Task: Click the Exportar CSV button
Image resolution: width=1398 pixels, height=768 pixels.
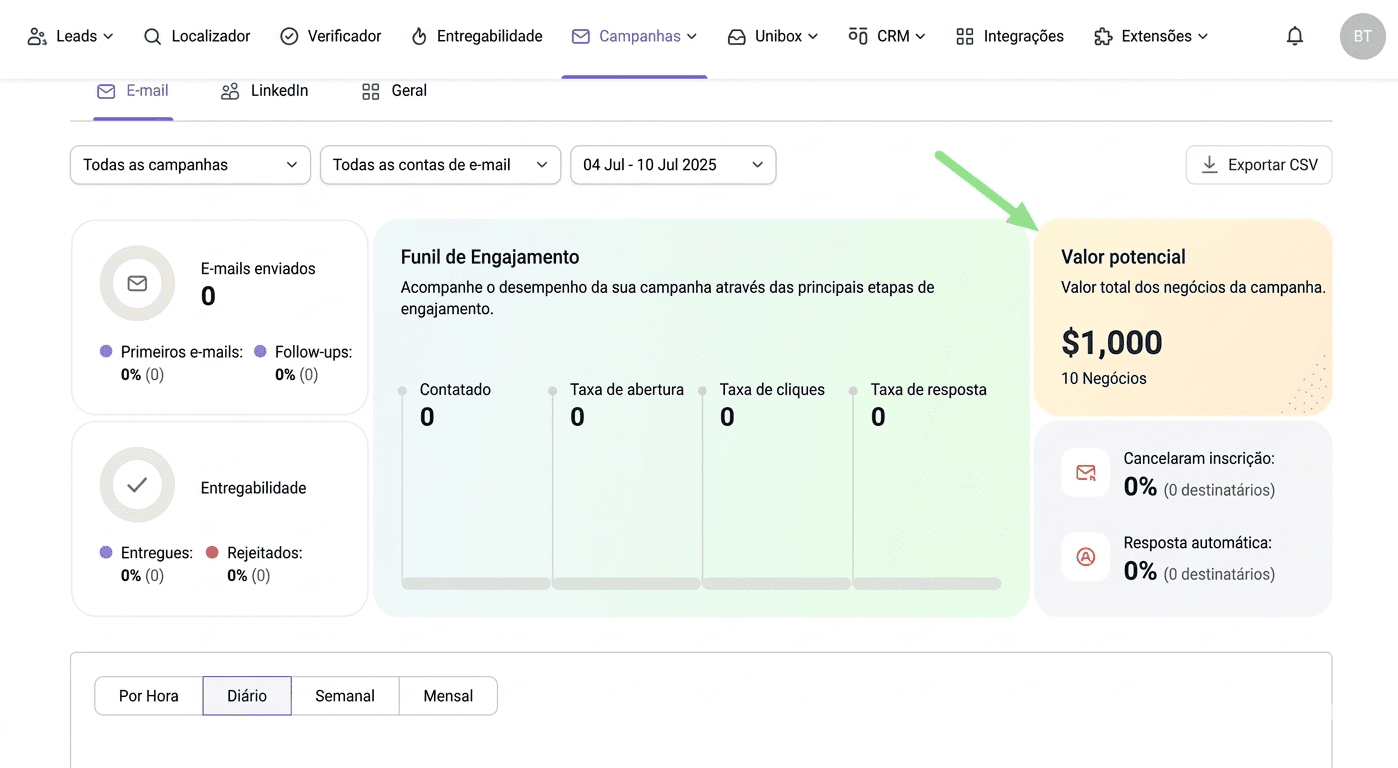Action: (x=1258, y=165)
